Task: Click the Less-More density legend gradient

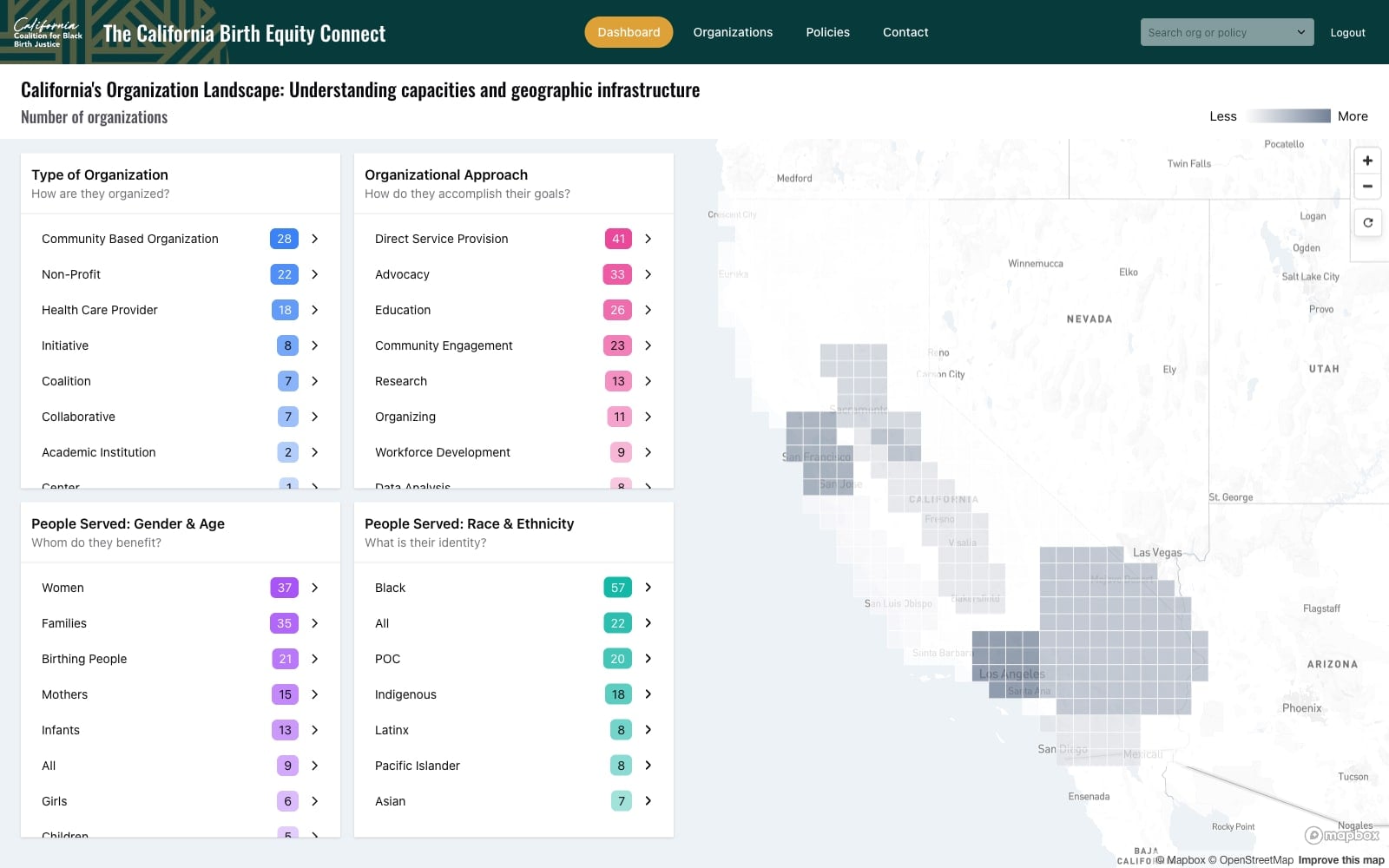Action: pos(1287,116)
